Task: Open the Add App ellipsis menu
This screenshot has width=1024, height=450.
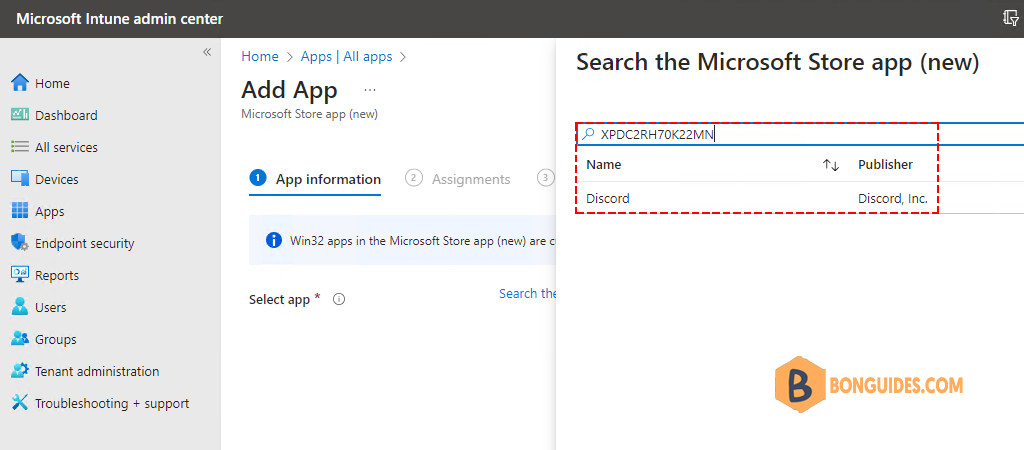Action: pyautogui.click(x=370, y=90)
